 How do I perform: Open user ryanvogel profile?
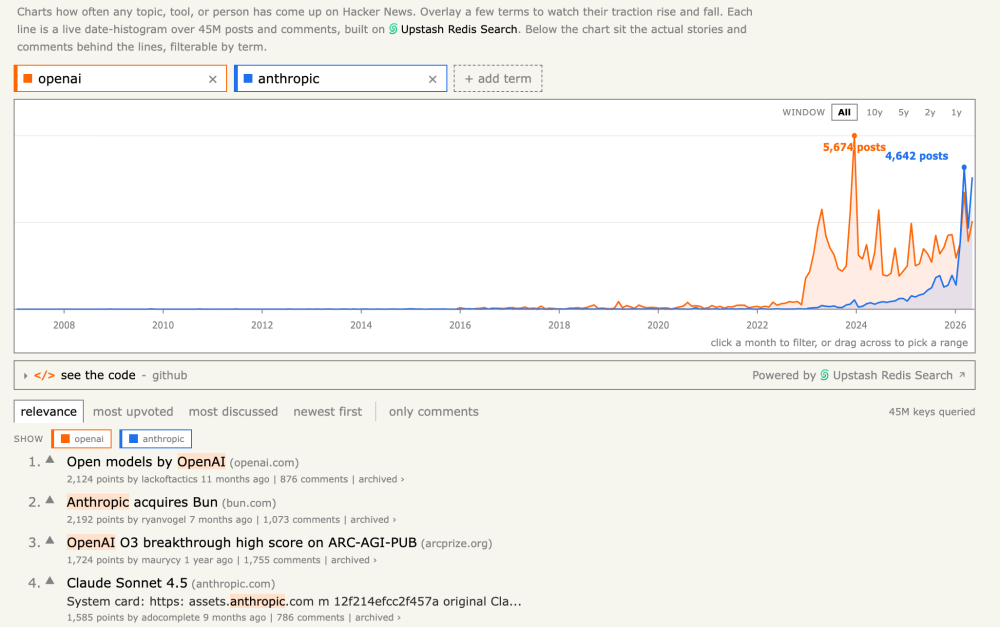(x=163, y=520)
